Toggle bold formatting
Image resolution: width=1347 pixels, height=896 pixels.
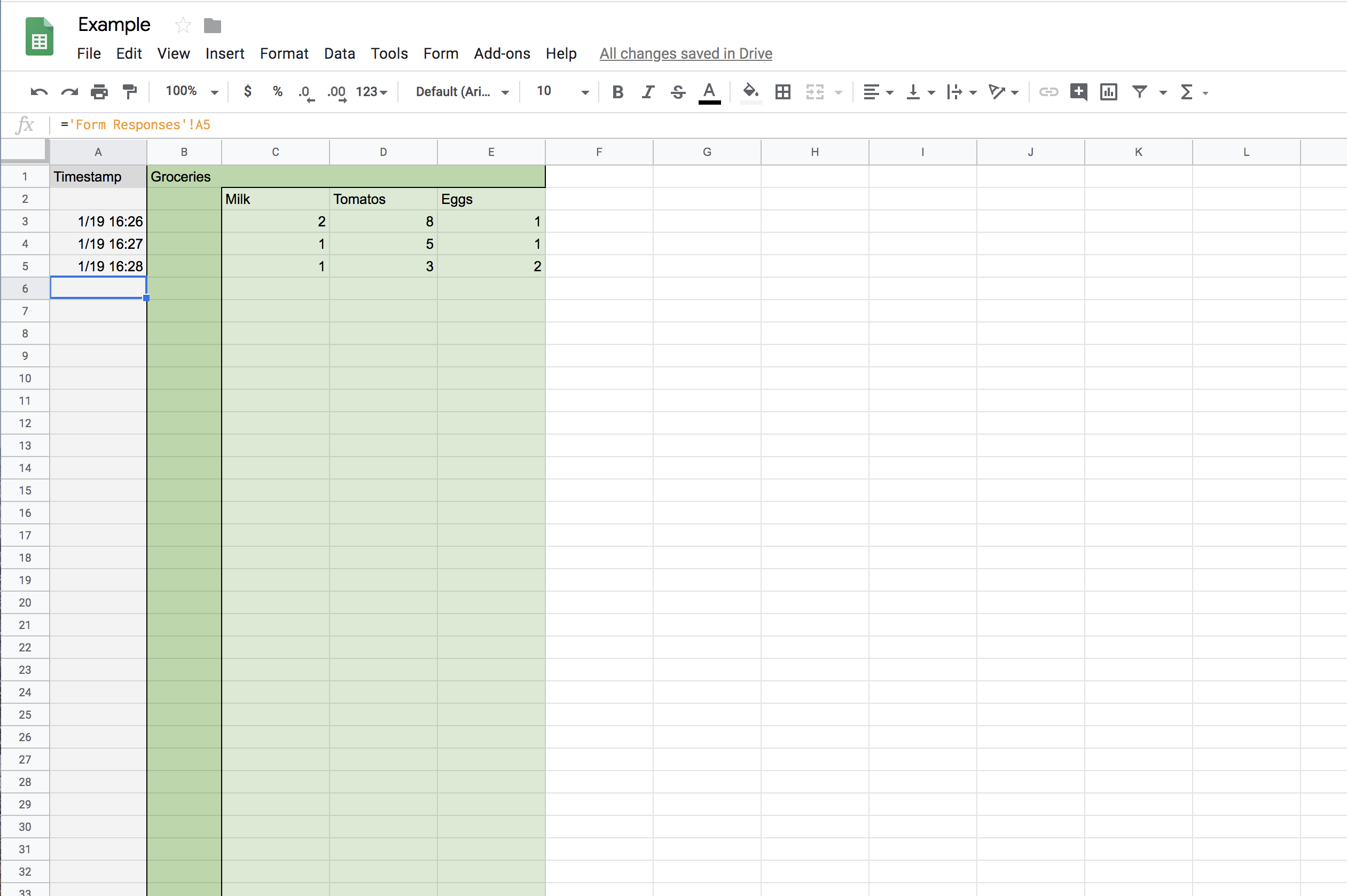(x=617, y=92)
